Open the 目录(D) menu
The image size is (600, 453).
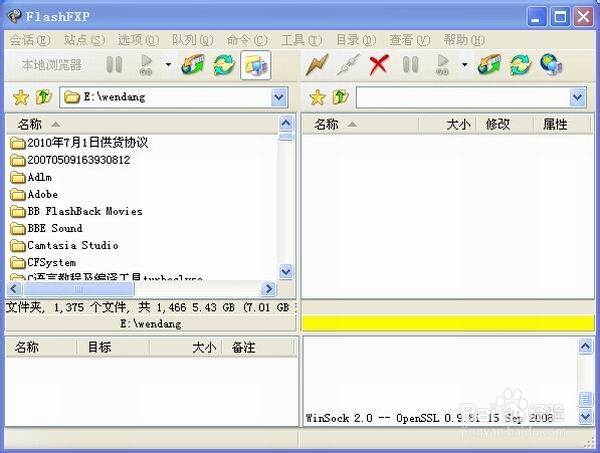pyautogui.click(x=356, y=40)
